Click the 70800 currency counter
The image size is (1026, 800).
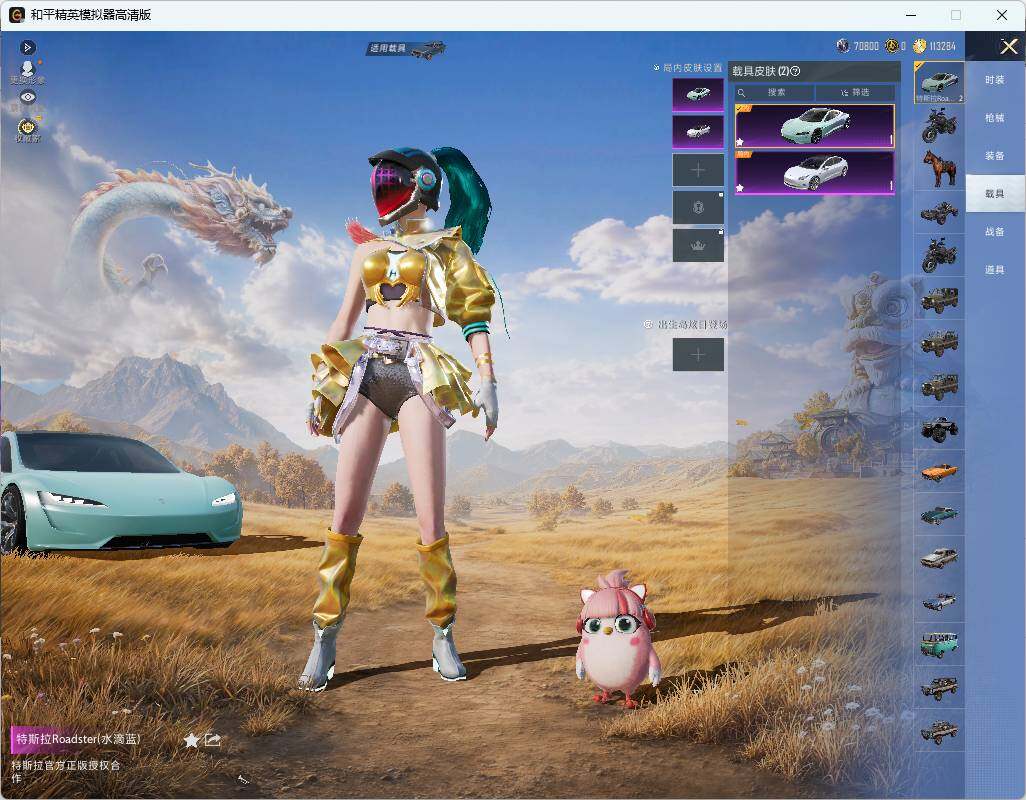coord(858,46)
